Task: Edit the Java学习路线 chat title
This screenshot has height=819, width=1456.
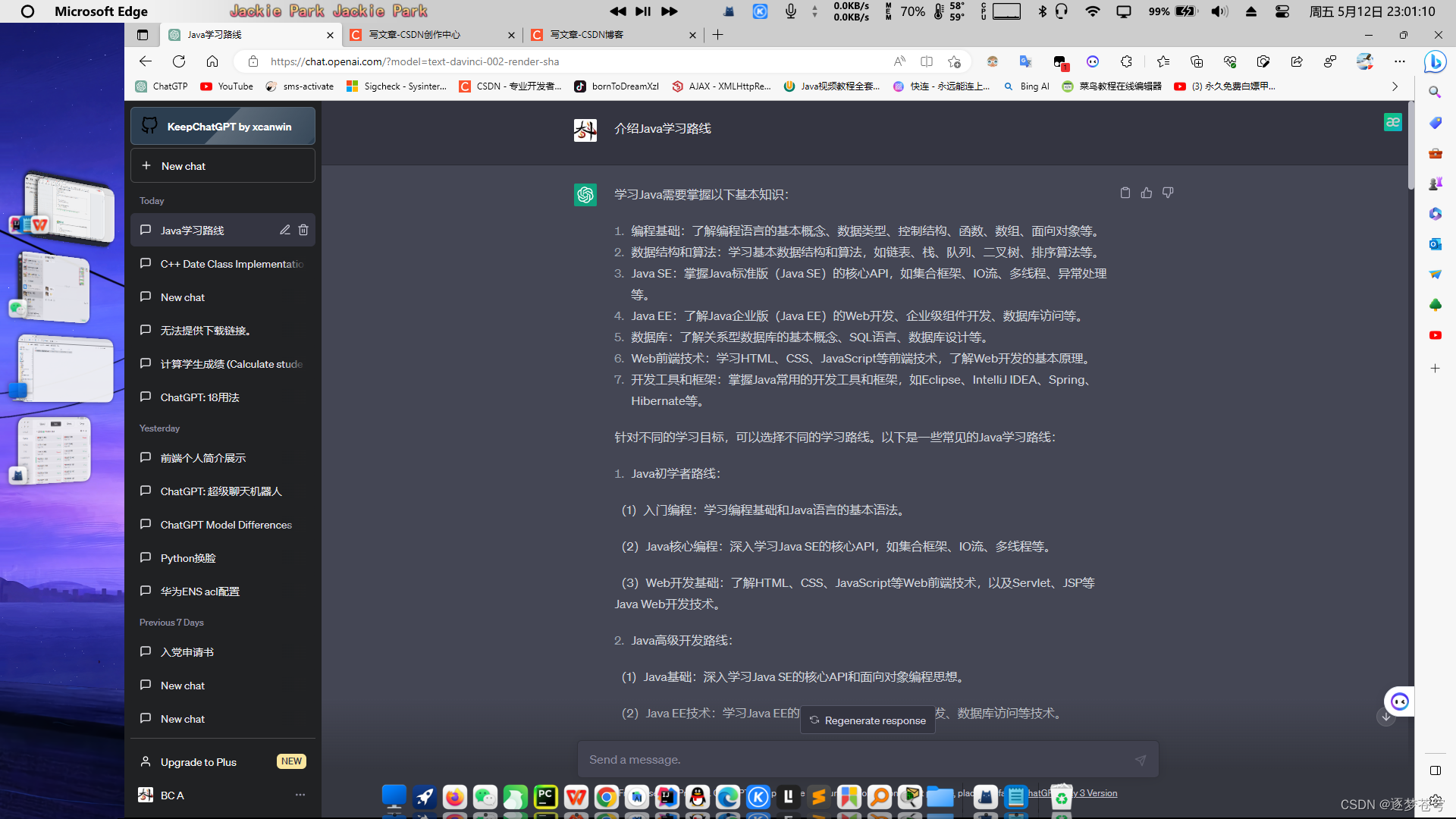Action: click(285, 230)
